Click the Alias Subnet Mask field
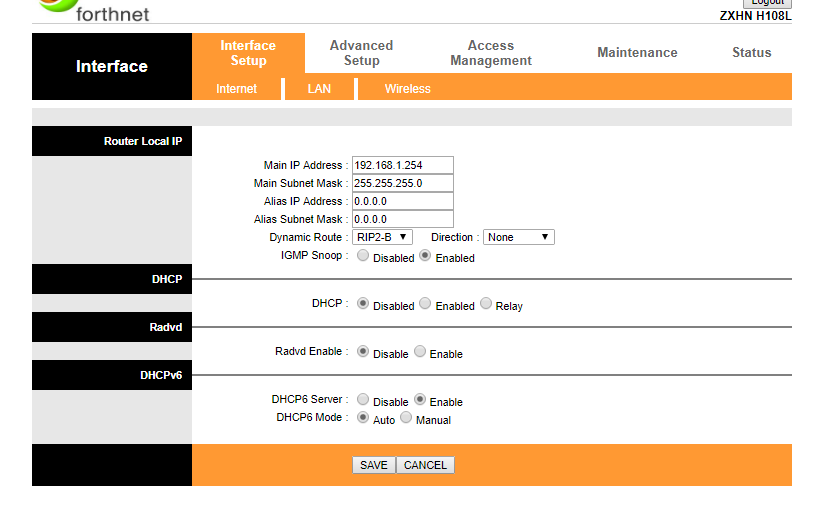Screen dimensions: 823x519 click(403, 219)
